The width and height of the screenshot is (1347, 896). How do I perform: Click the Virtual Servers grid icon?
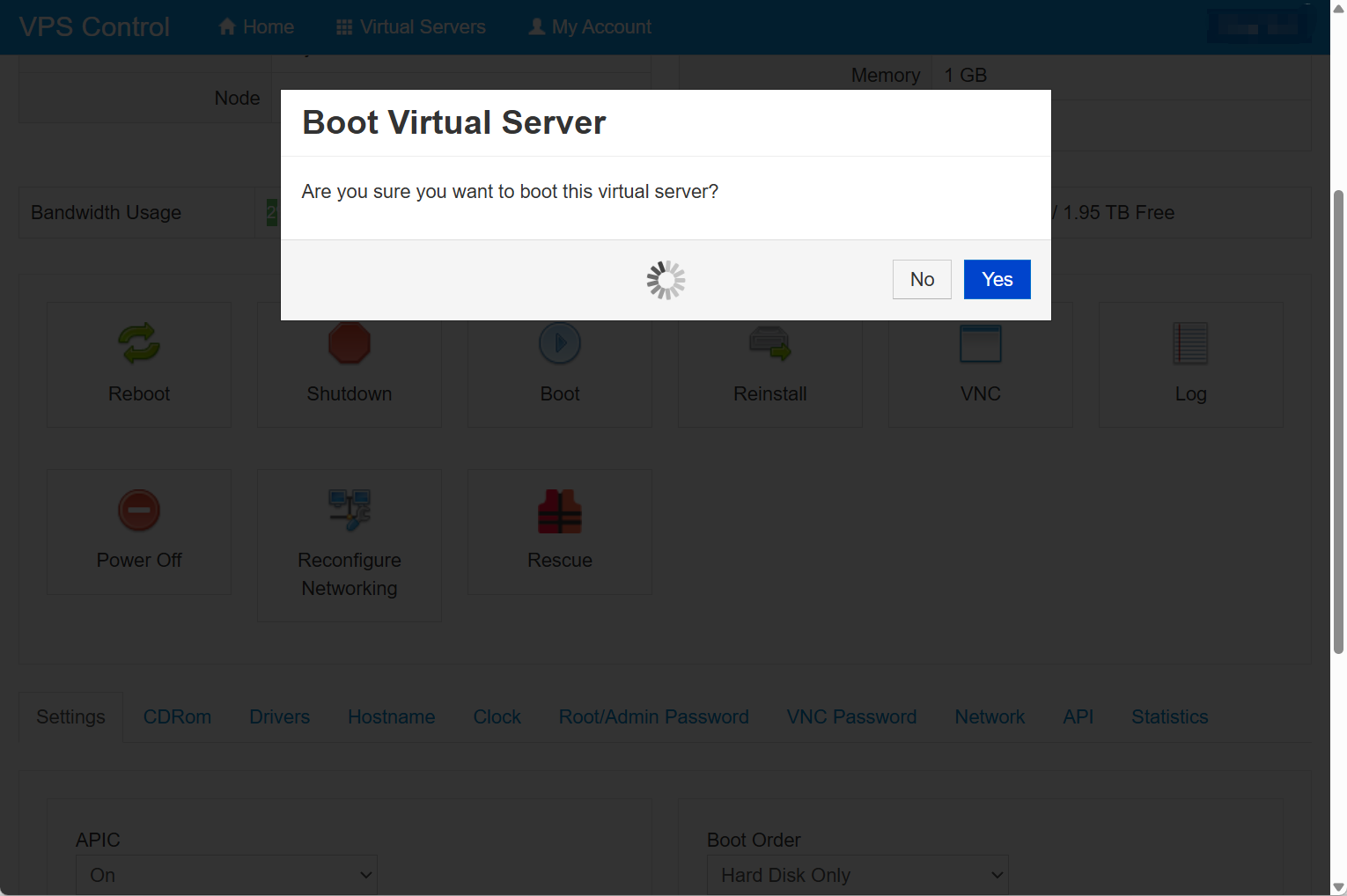point(344,27)
